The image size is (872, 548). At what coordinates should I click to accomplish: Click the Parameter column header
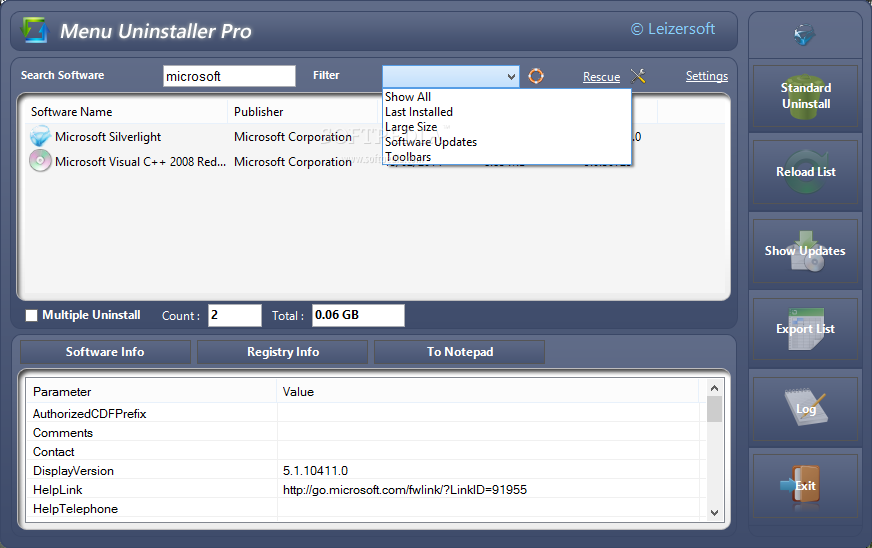151,392
